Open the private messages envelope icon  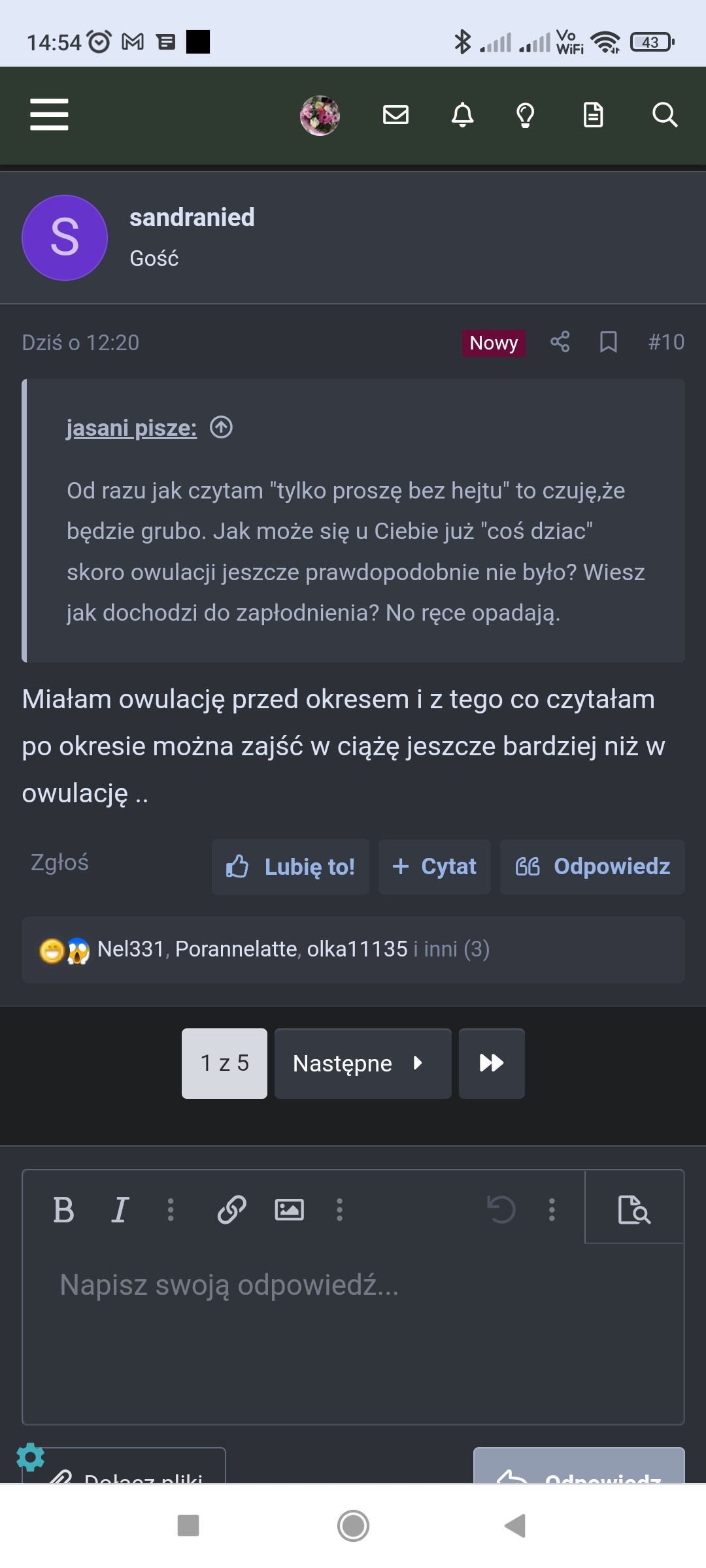click(x=395, y=115)
